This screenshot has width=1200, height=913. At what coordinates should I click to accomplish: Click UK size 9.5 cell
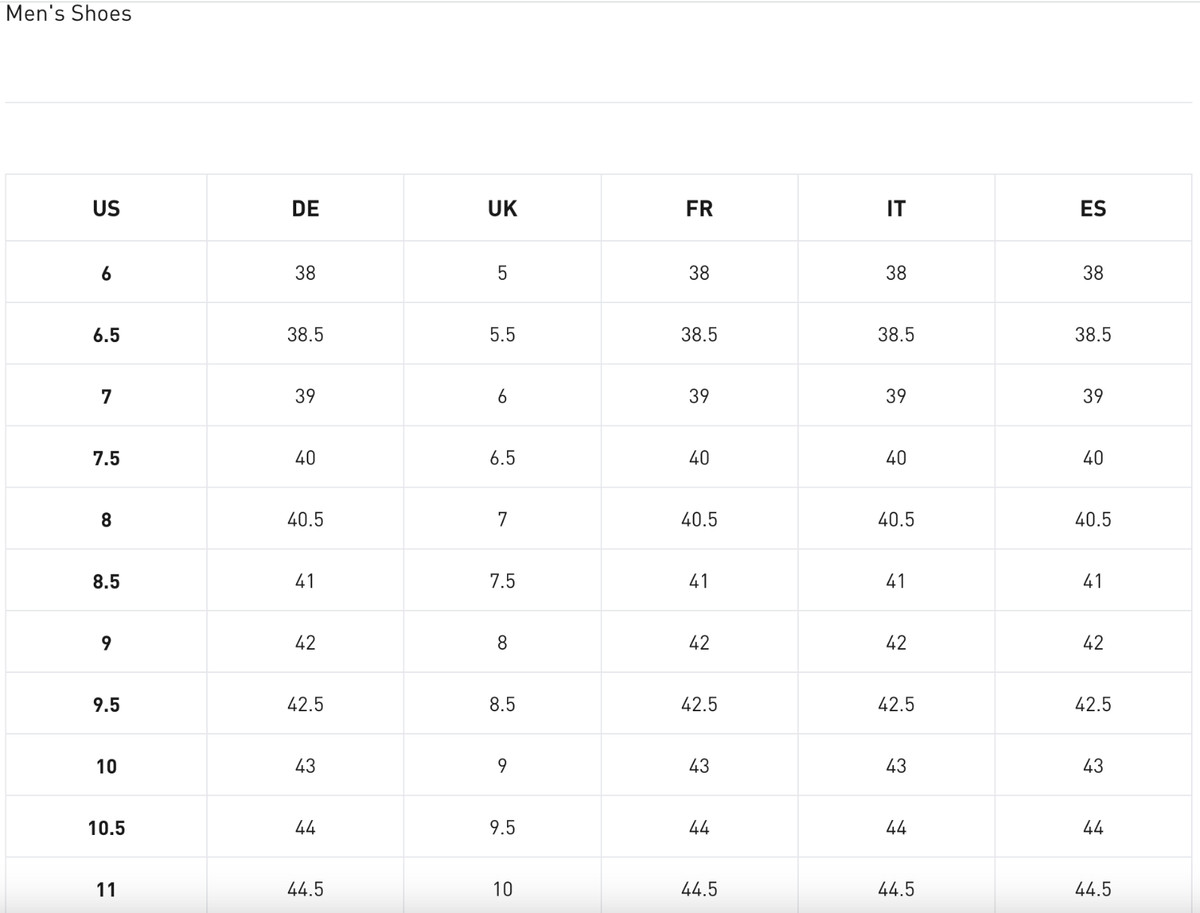pos(502,828)
